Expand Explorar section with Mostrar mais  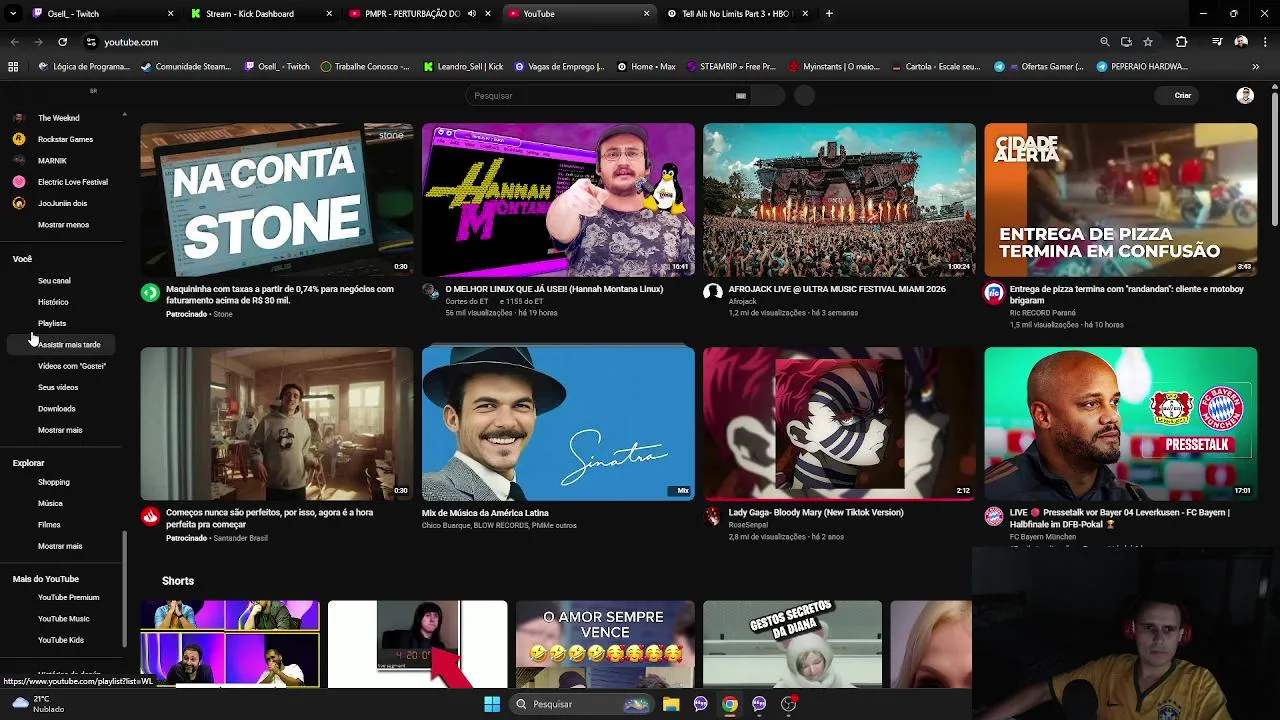point(60,546)
